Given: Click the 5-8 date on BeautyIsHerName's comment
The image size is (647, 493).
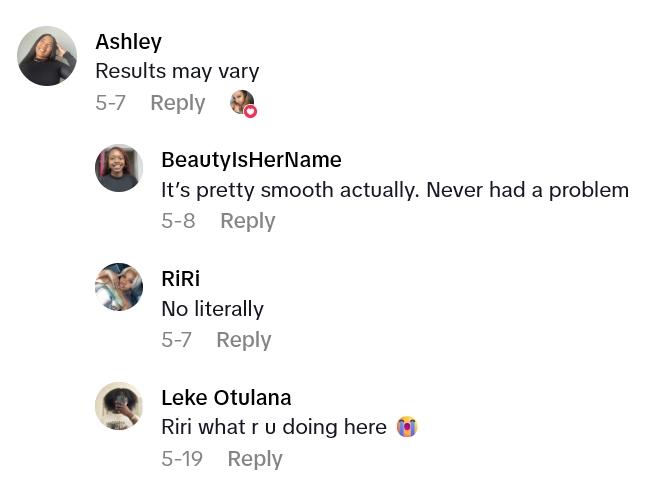Looking at the screenshot, I should point(178,221).
